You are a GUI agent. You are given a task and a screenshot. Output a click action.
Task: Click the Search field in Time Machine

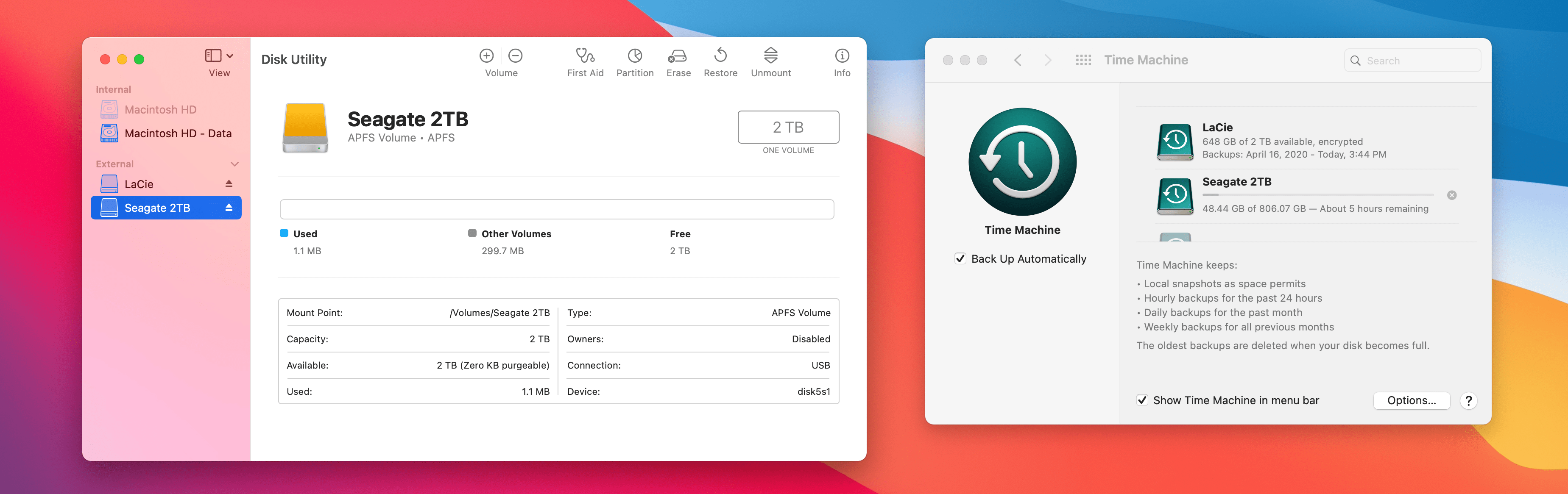coord(1412,60)
